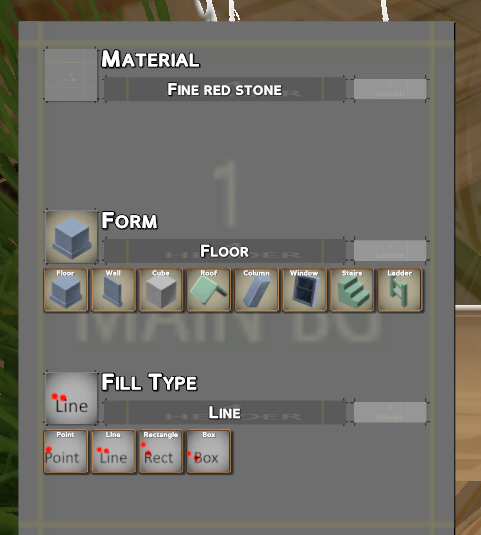This screenshot has height=535, width=481.
Task: Set fill type to Rectangle
Action: [x=161, y=451]
